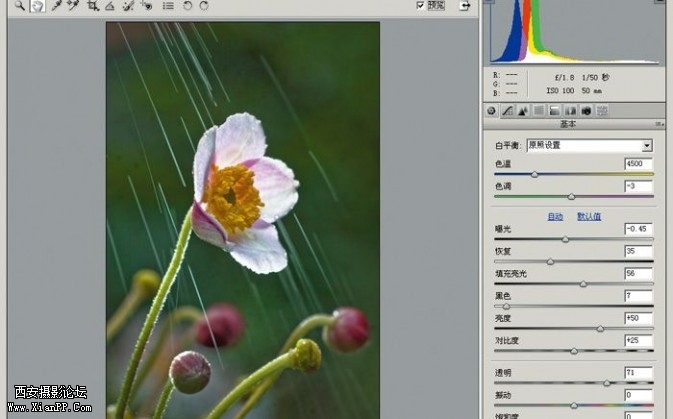Image resolution: width=673 pixels, height=419 pixels.
Task: Select the Hand tool
Action: pos(37,6)
